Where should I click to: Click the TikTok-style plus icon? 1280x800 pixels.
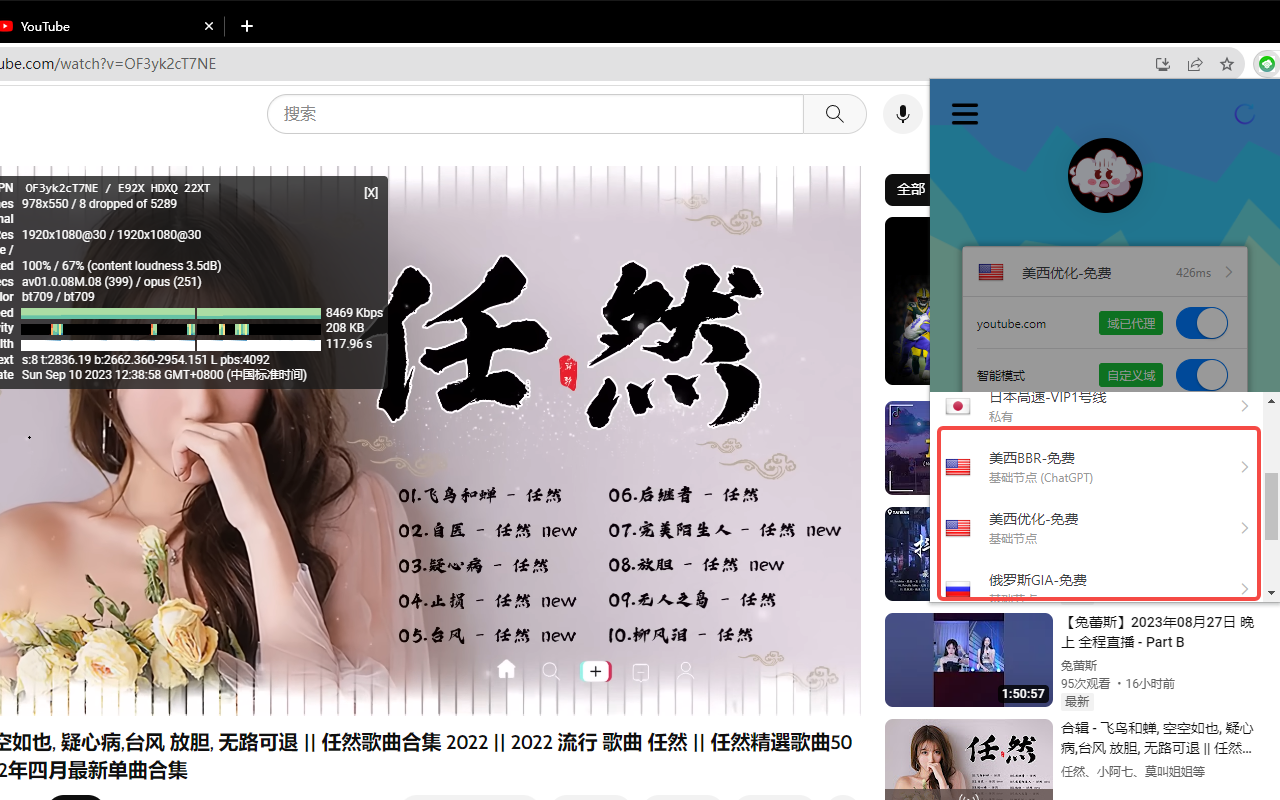tap(596, 670)
